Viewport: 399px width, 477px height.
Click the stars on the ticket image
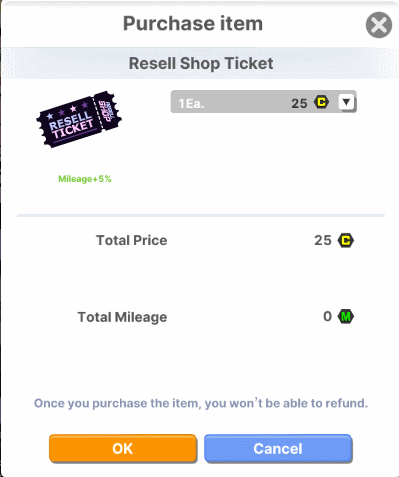click(67, 111)
